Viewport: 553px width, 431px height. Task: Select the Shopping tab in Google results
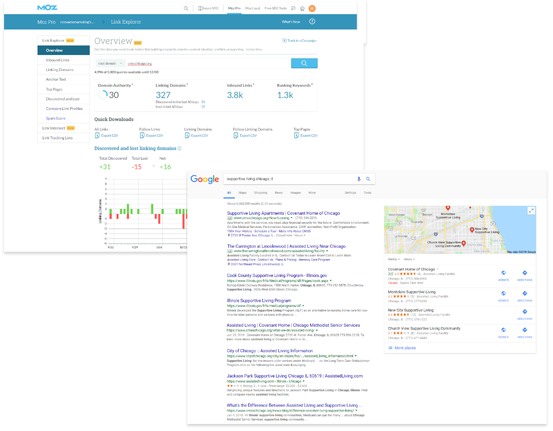[261, 193]
